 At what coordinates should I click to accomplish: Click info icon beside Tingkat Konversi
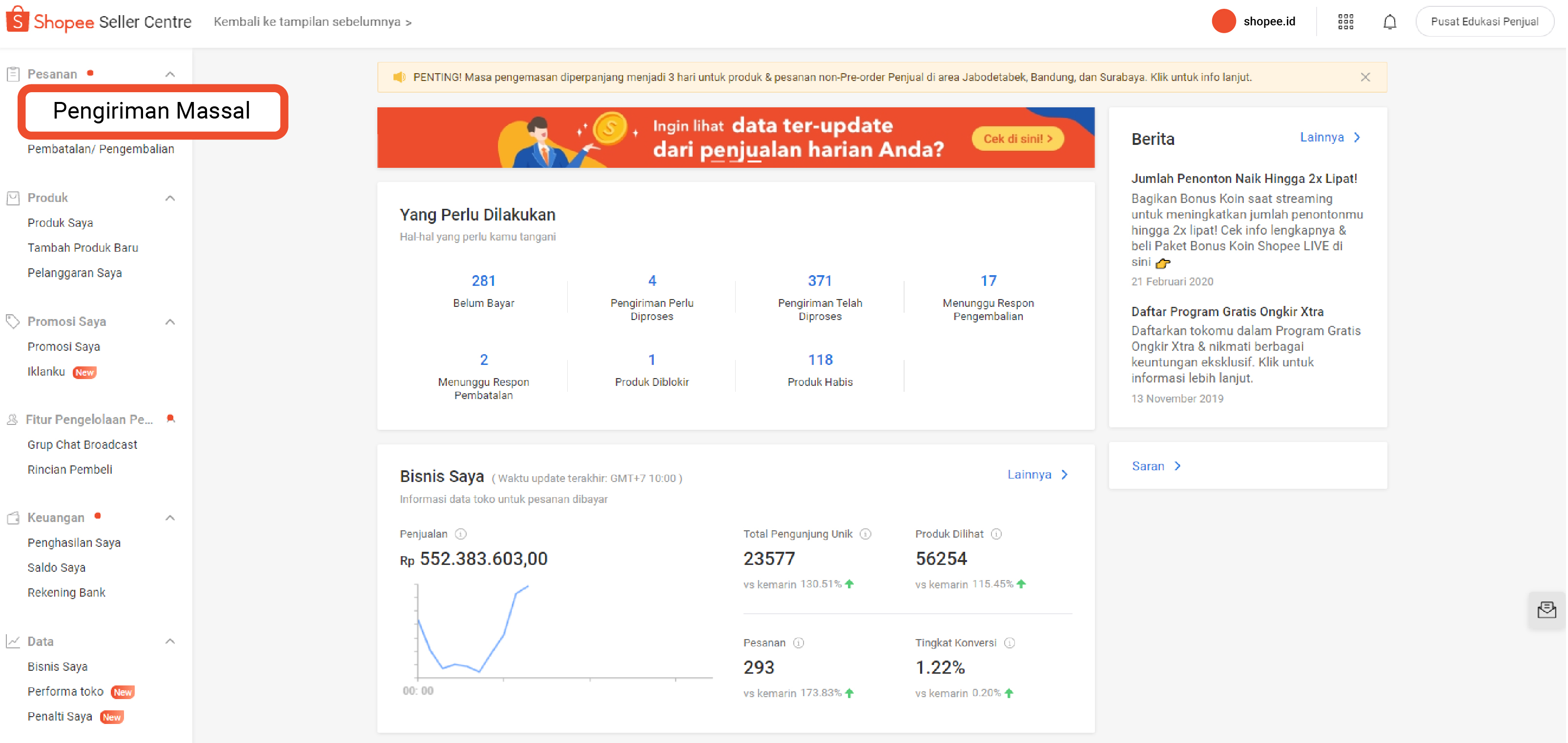coord(1010,643)
